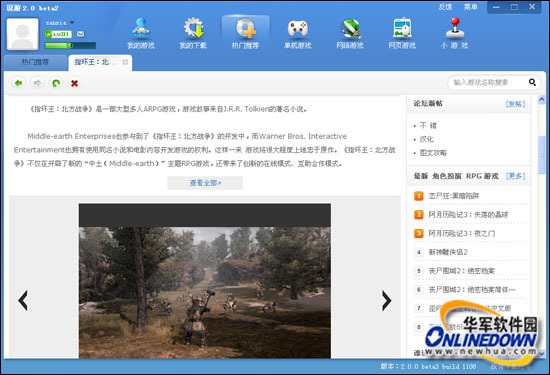Open the mail message icon

(81, 34)
